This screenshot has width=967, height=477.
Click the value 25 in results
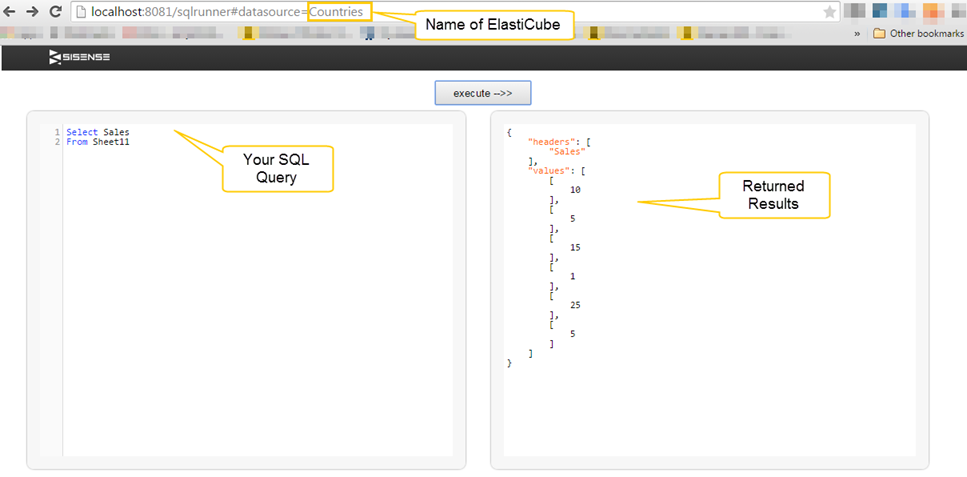point(575,305)
